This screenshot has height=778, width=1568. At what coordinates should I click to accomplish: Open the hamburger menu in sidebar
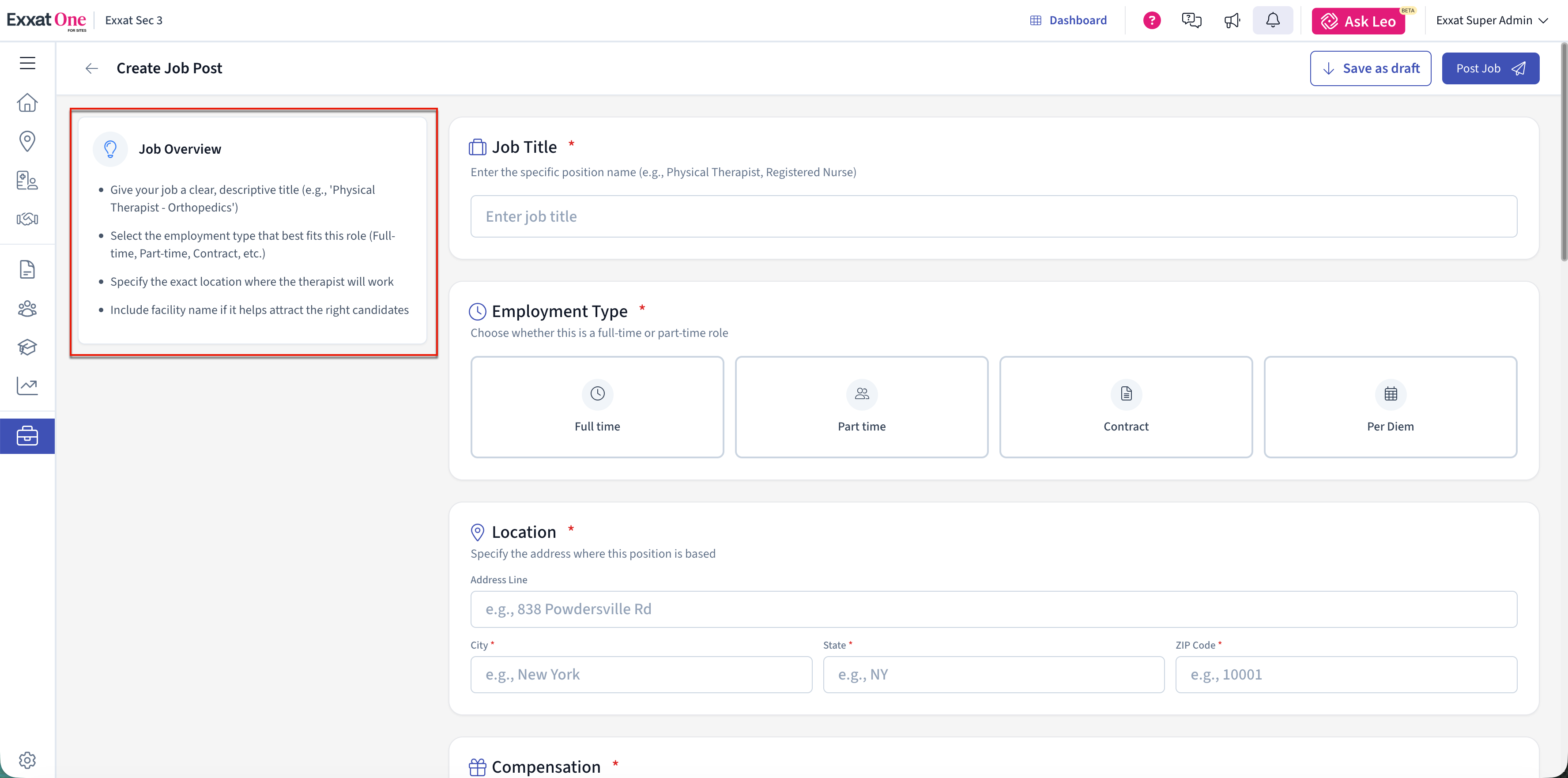click(27, 63)
